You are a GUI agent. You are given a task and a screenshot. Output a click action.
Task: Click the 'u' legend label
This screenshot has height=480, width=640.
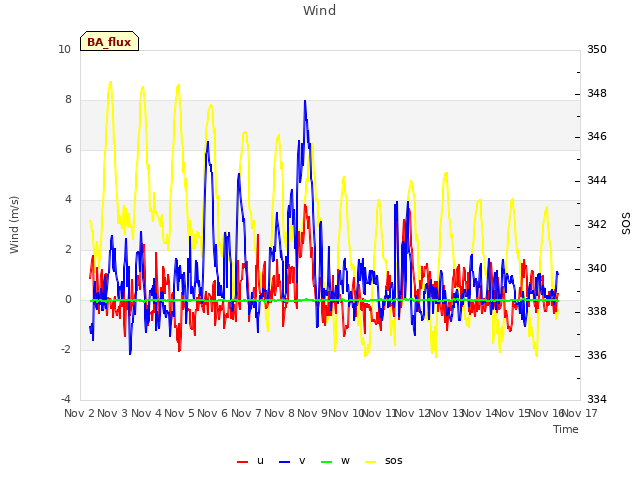260,461
